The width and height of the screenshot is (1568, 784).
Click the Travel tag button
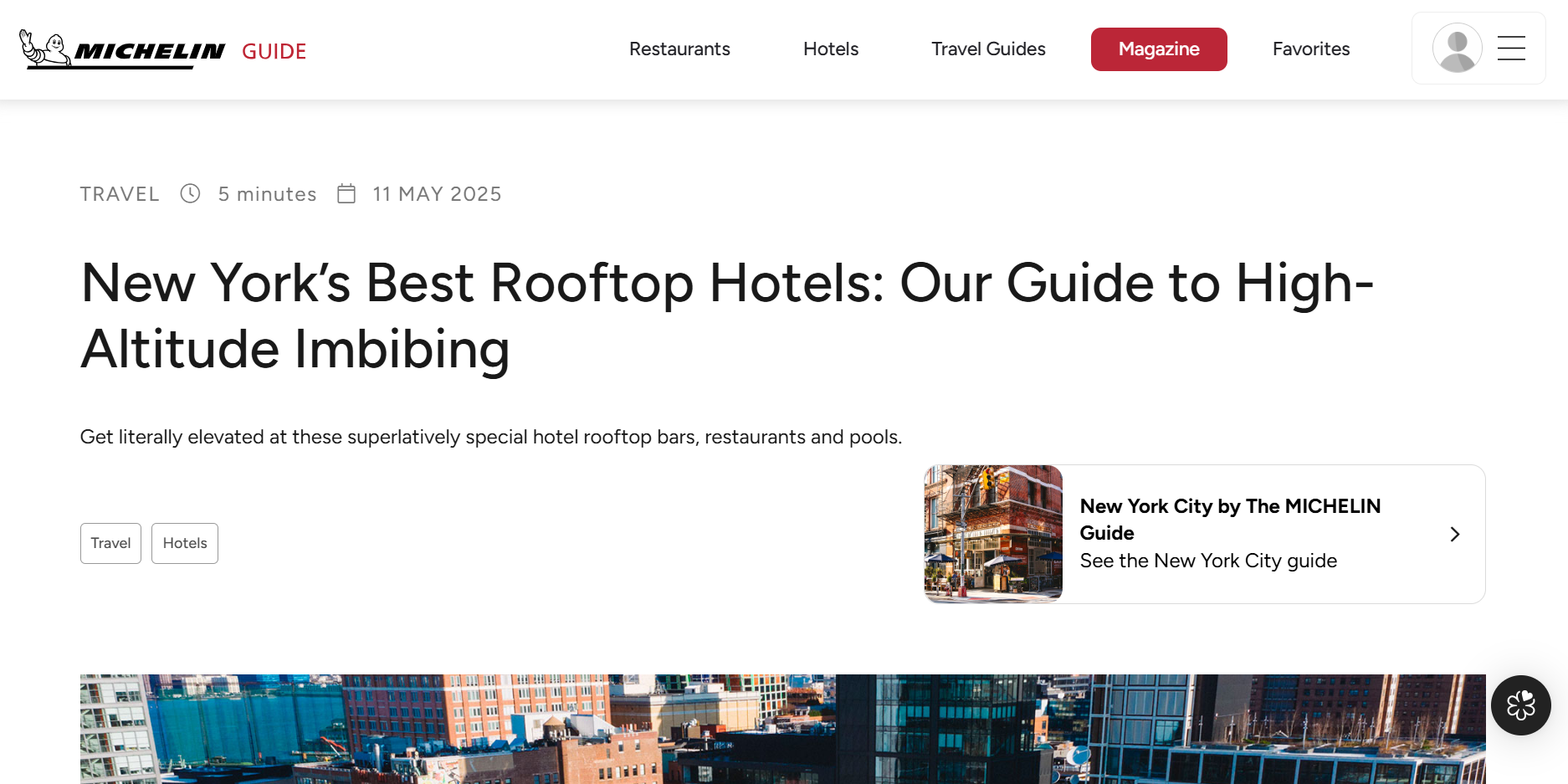[x=110, y=543]
